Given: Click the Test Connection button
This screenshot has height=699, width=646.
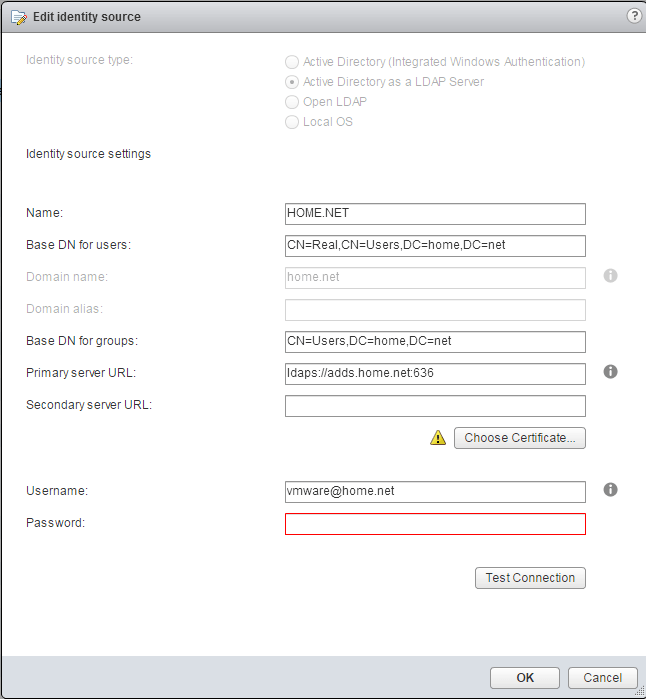Looking at the screenshot, I should tap(530, 578).
